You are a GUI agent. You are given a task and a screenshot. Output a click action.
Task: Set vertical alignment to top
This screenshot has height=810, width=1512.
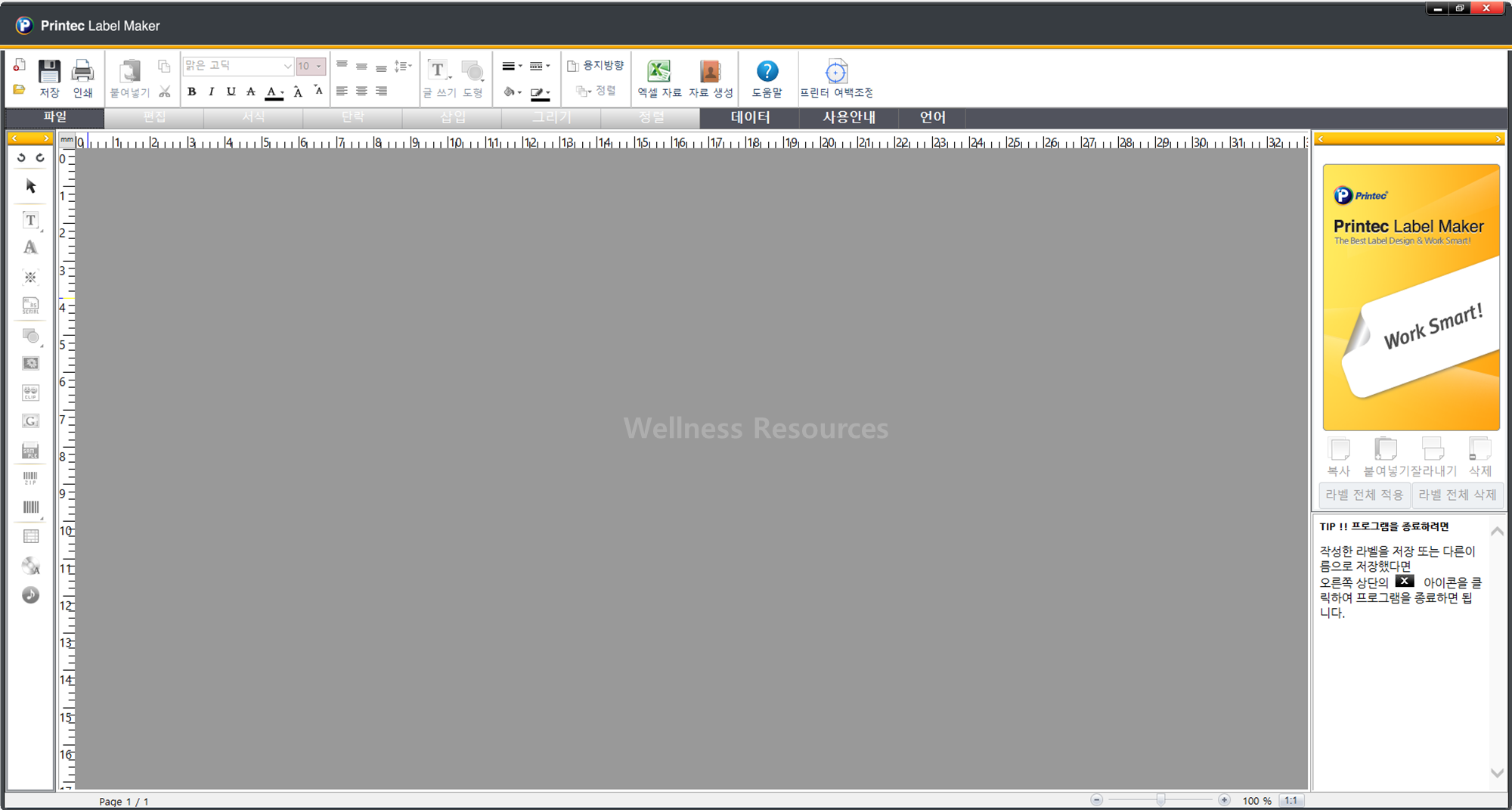tap(342, 66)
